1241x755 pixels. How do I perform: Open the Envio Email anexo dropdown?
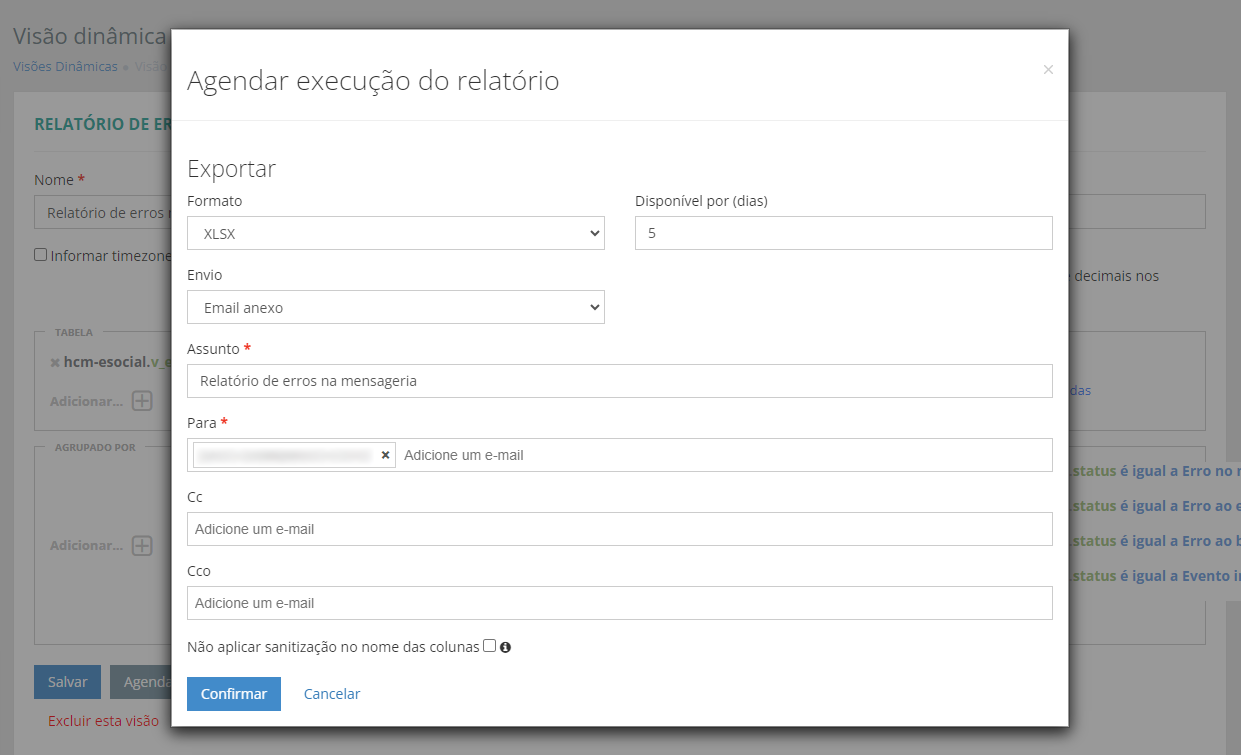click(x=396, y=307)
